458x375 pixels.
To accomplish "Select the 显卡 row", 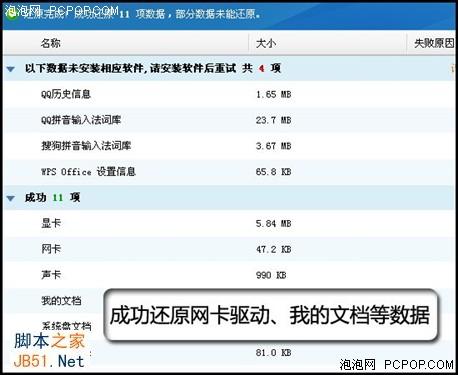I will [x=229, y=223].
